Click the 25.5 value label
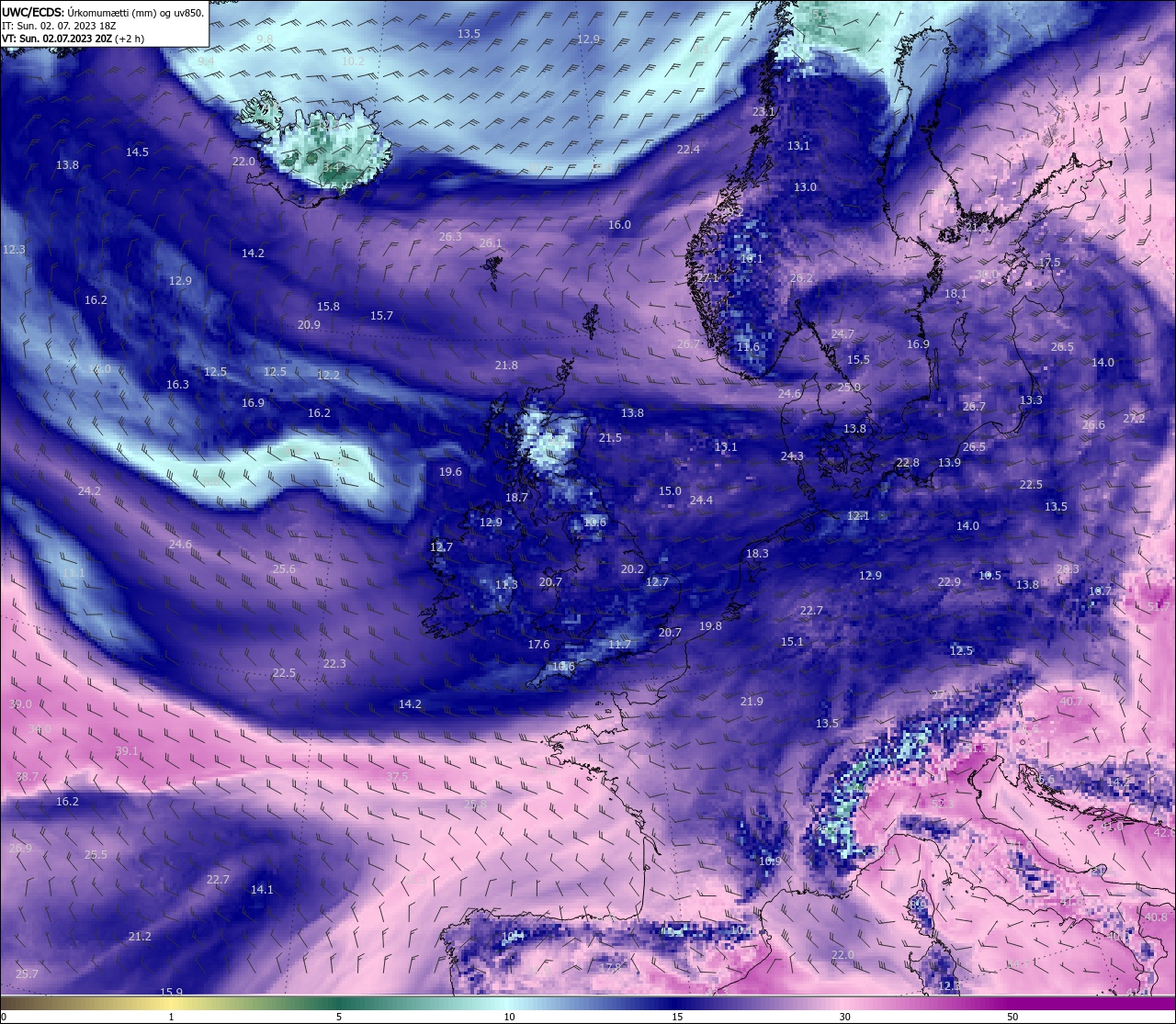 [96, 855]
